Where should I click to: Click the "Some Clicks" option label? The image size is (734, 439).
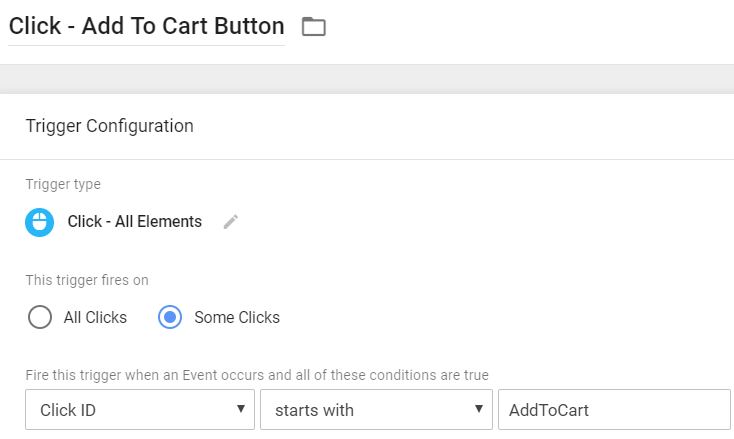[x=237, y=318]
